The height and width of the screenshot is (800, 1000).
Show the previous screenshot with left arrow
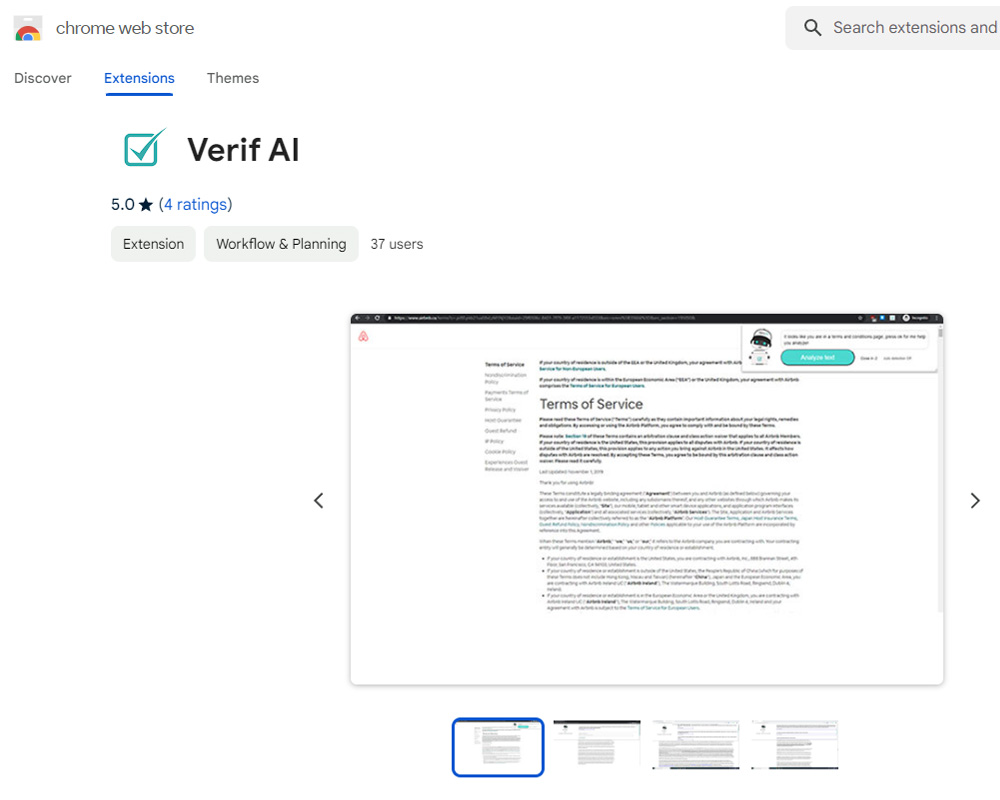tap(319, 501)
